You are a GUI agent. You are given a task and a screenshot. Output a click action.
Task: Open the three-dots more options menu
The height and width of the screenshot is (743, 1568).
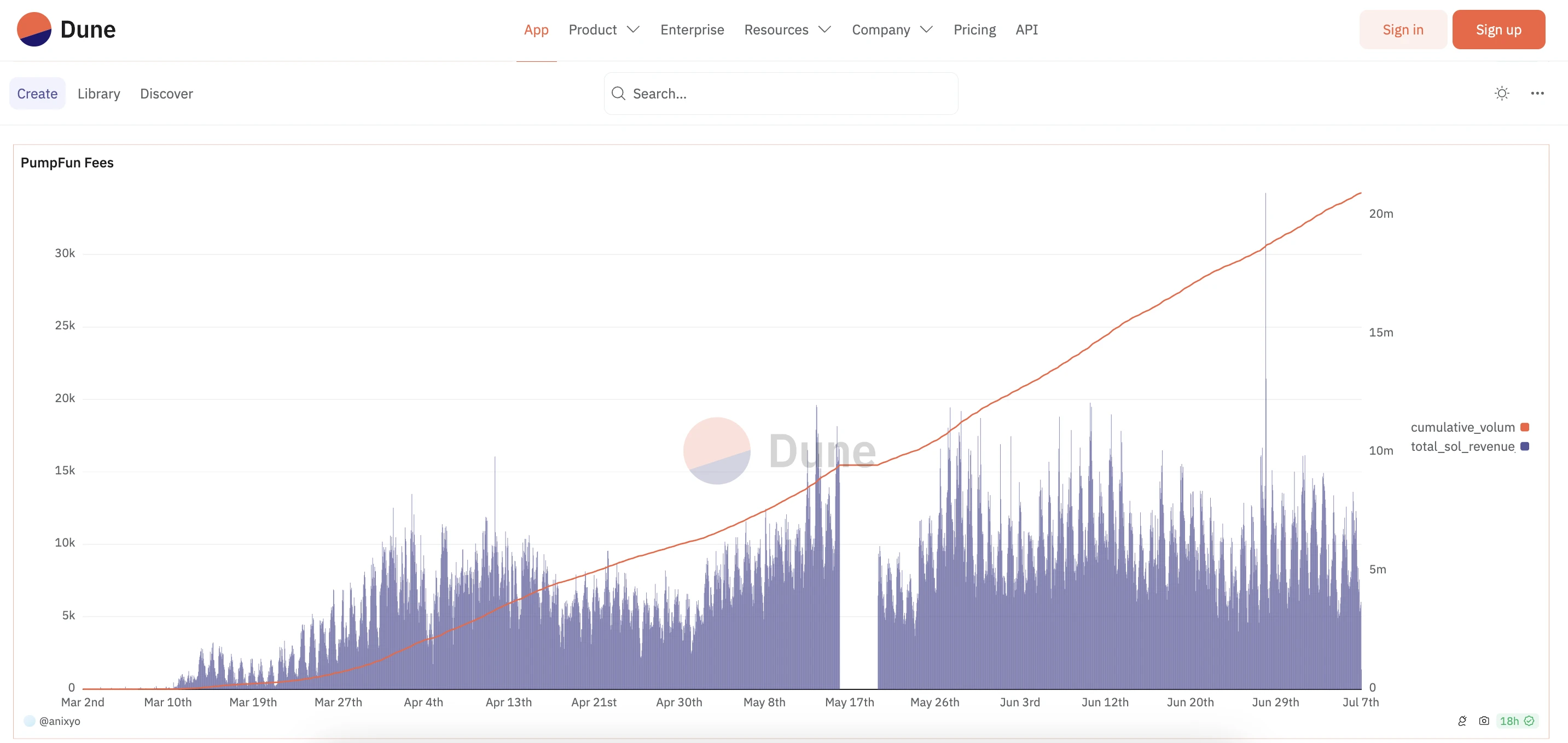click(x=1537, y=93)
